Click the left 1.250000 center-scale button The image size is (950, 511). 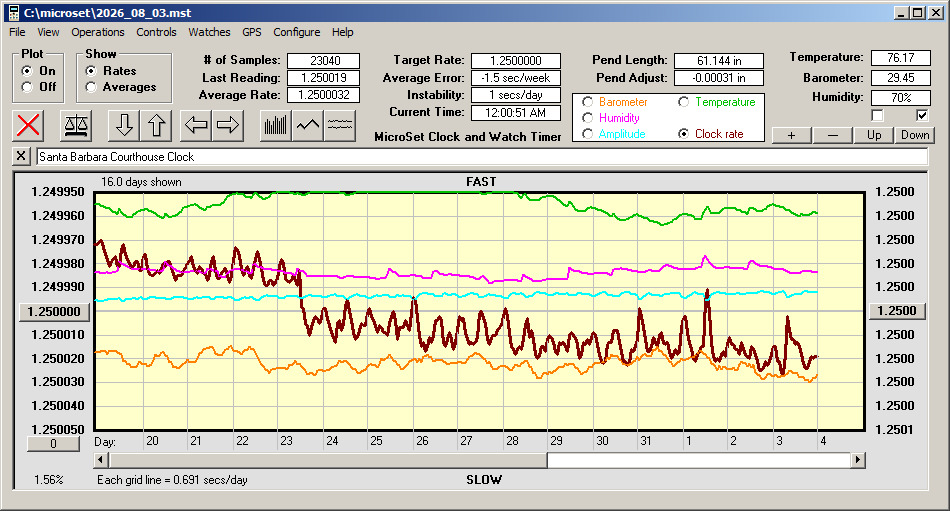(54, 312)
